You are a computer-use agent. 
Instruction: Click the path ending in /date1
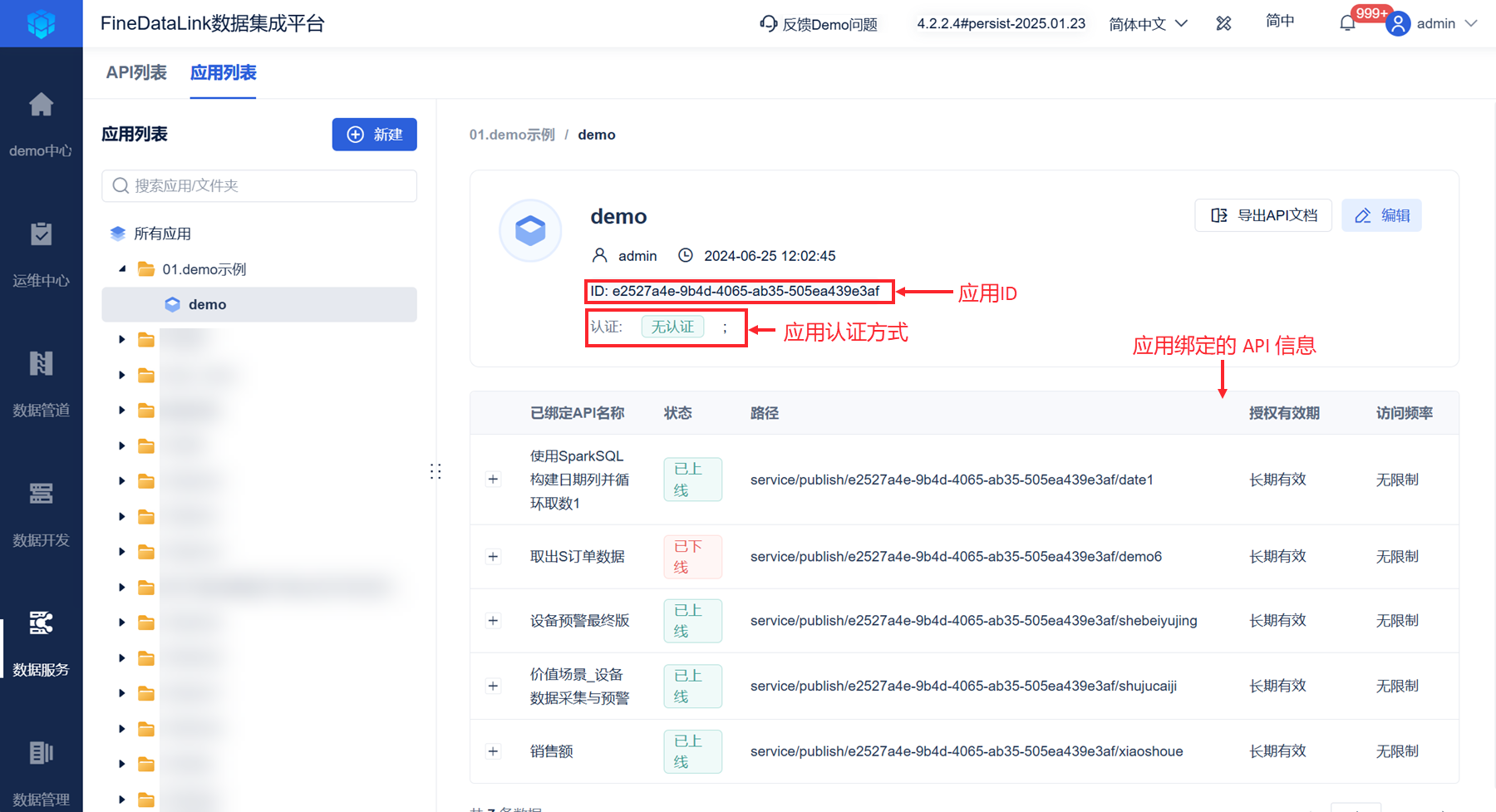(x=952, y=480)
